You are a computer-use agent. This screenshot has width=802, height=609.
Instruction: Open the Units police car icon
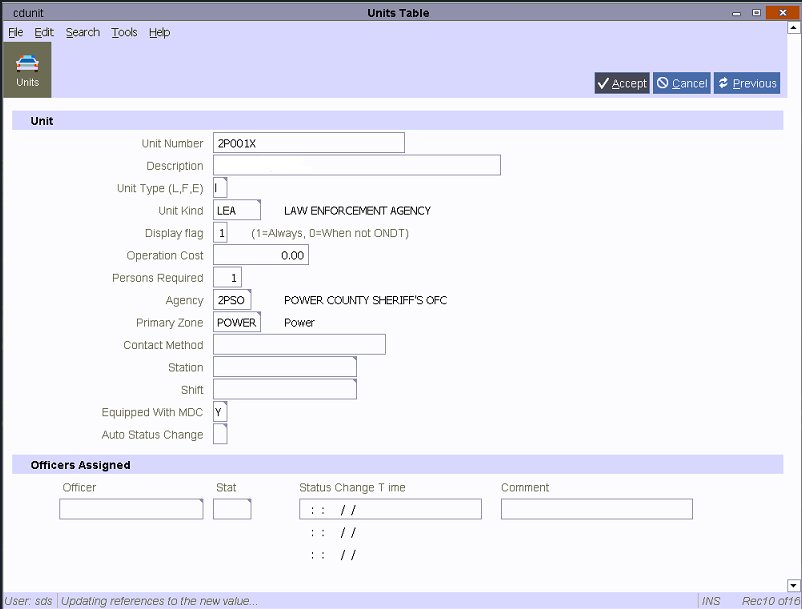27,70
